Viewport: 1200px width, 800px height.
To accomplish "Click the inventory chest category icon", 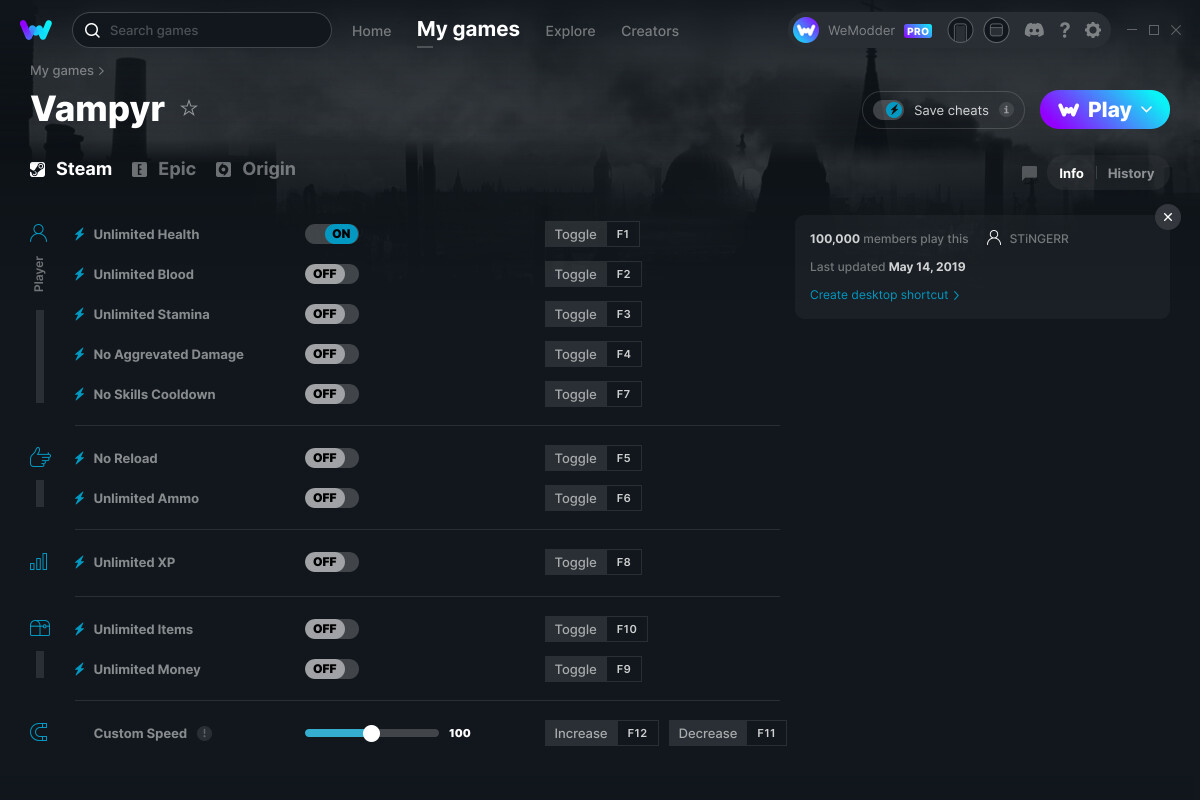I will (x=39, y=629).
